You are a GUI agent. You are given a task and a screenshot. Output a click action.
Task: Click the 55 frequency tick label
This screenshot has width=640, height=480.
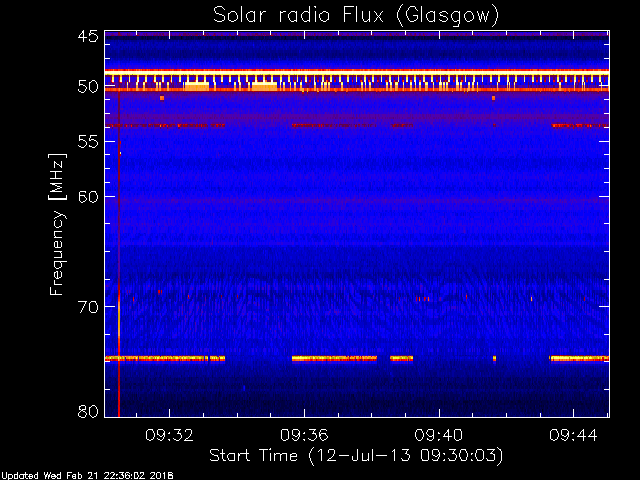[x=88, y=142]
